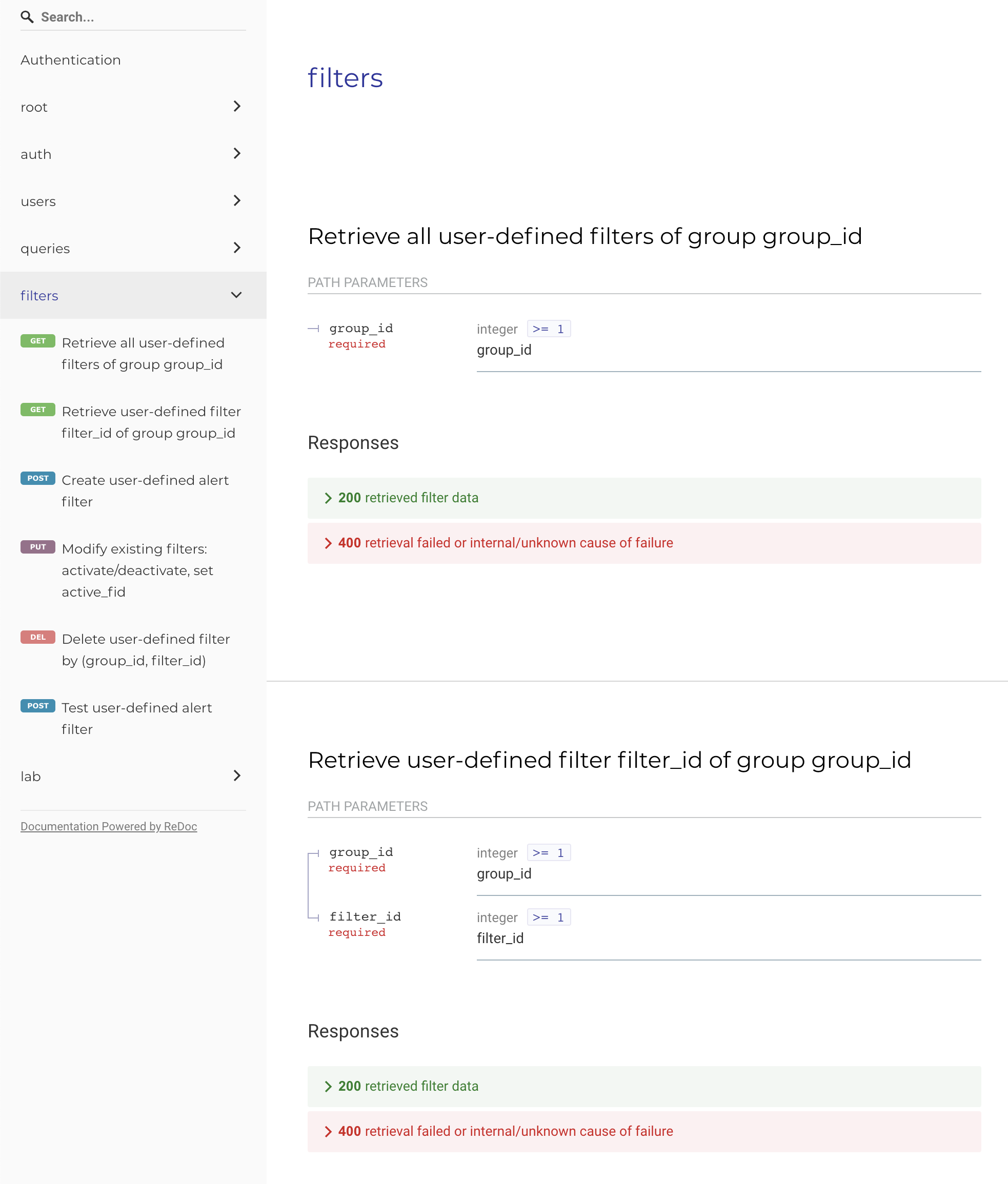1008x1184 pixels.
Task: Open POST Create user-defined alert filter
Action: tap(133, 491)
